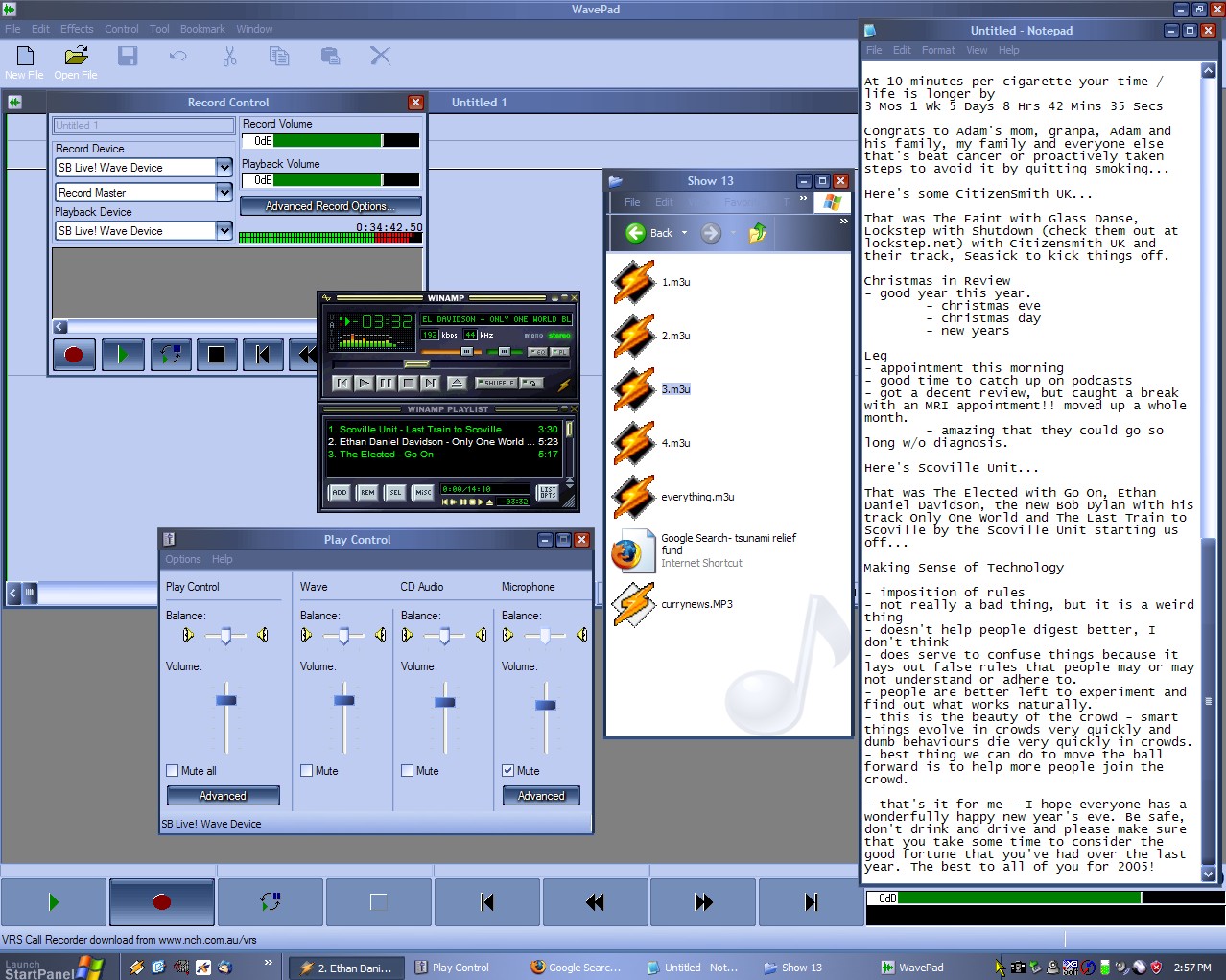Screen dimensions: 1226x980
Task: Expand the Playback Device dropdown
Action: coord(224,231)
